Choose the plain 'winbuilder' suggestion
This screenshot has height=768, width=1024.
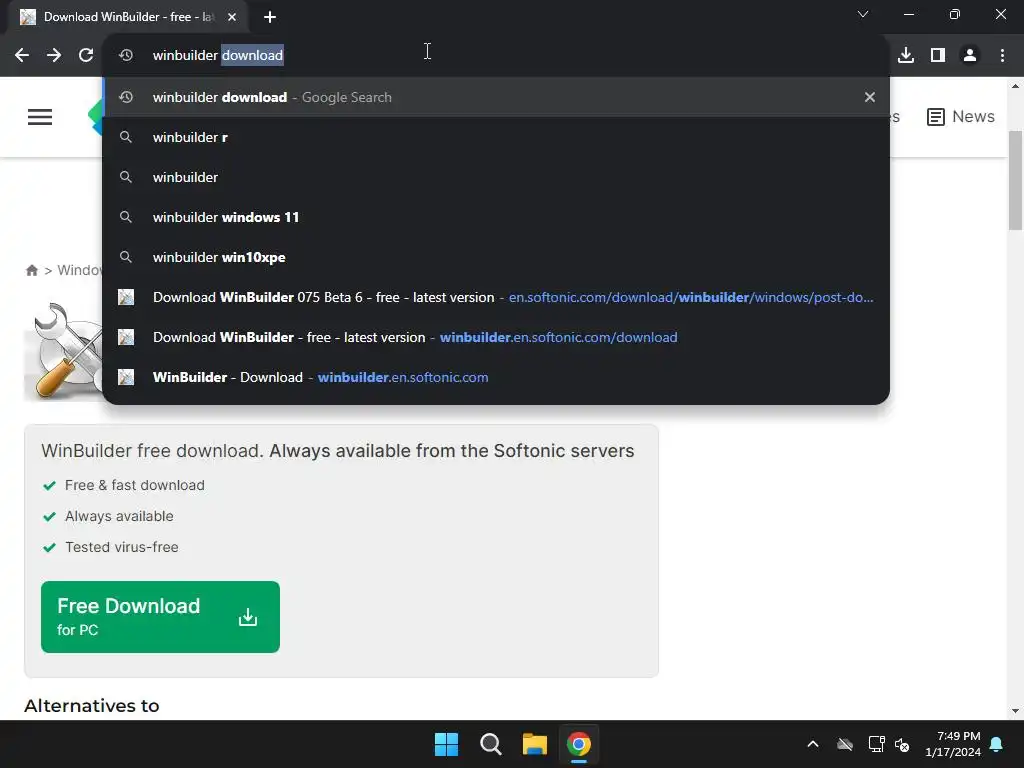tap(496, 177)
